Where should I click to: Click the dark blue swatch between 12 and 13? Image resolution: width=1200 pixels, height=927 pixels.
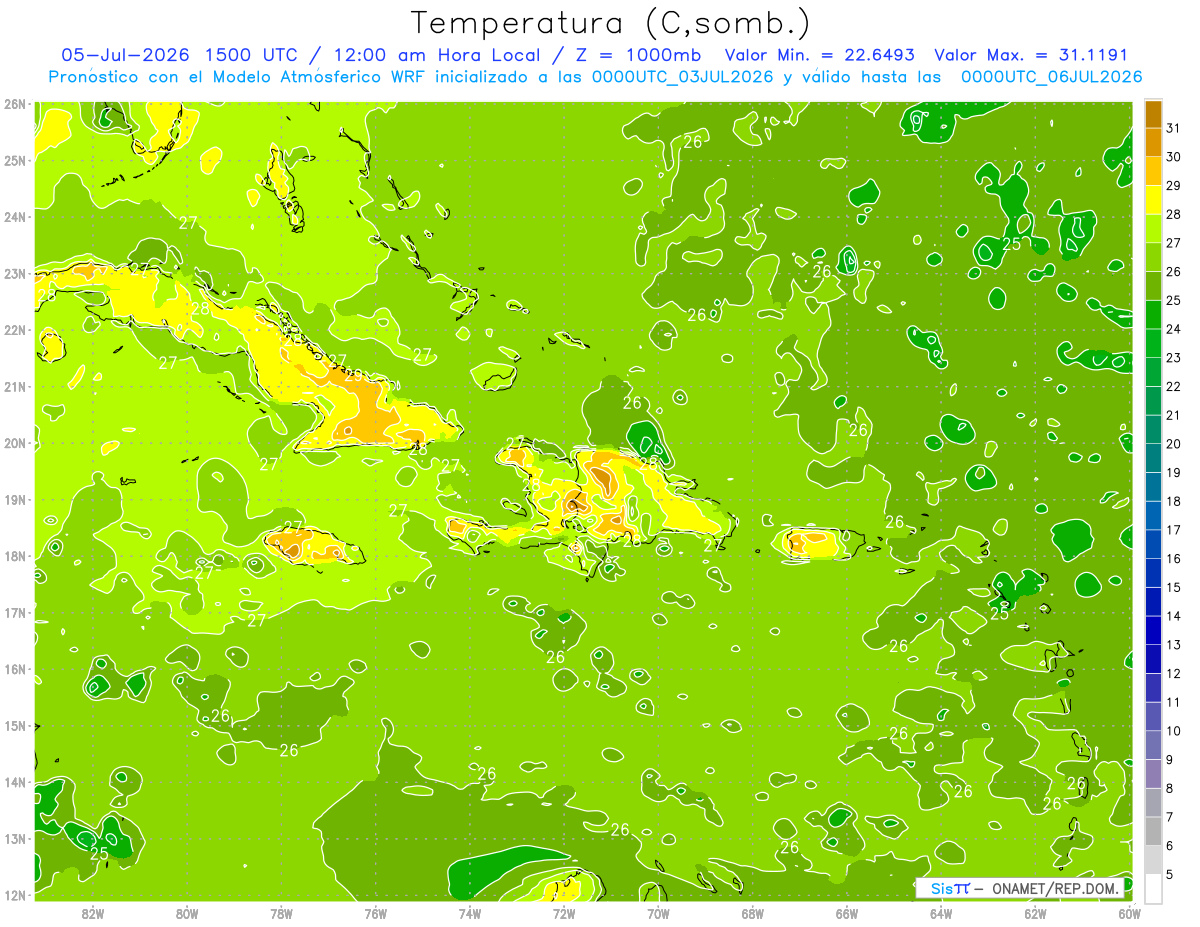[x=1153, y=659]
